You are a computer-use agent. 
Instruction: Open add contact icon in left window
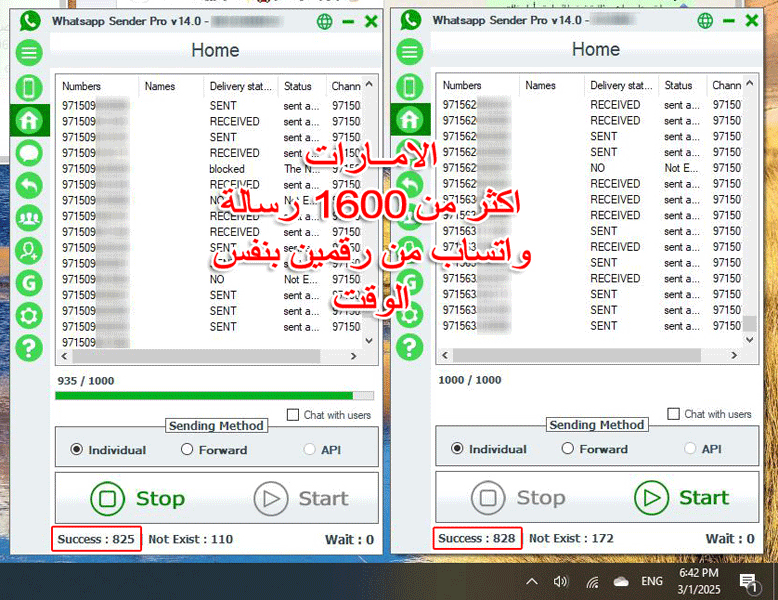click(x=29, y=251)
